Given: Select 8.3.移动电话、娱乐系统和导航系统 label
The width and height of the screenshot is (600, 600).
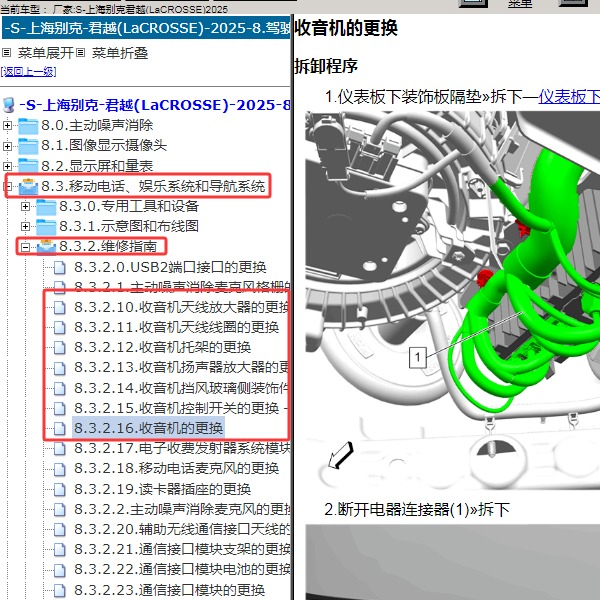Looking at the screenshot, I should [153, 186].
